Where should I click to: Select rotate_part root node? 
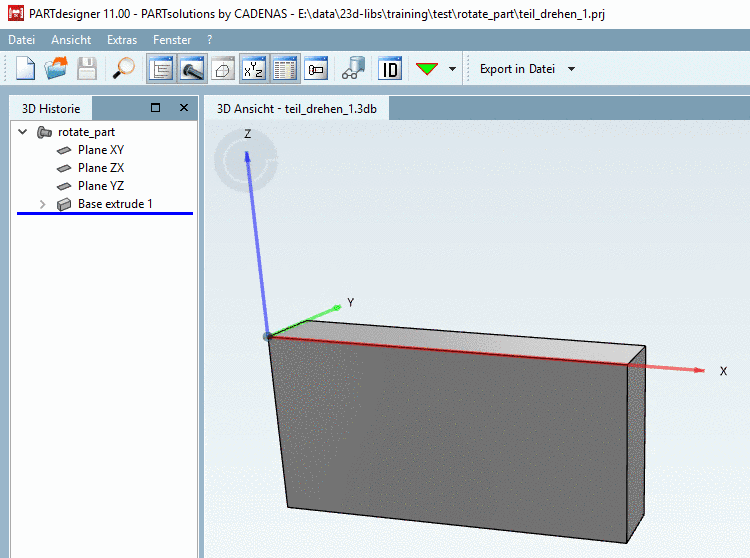[x=86, y=132]
